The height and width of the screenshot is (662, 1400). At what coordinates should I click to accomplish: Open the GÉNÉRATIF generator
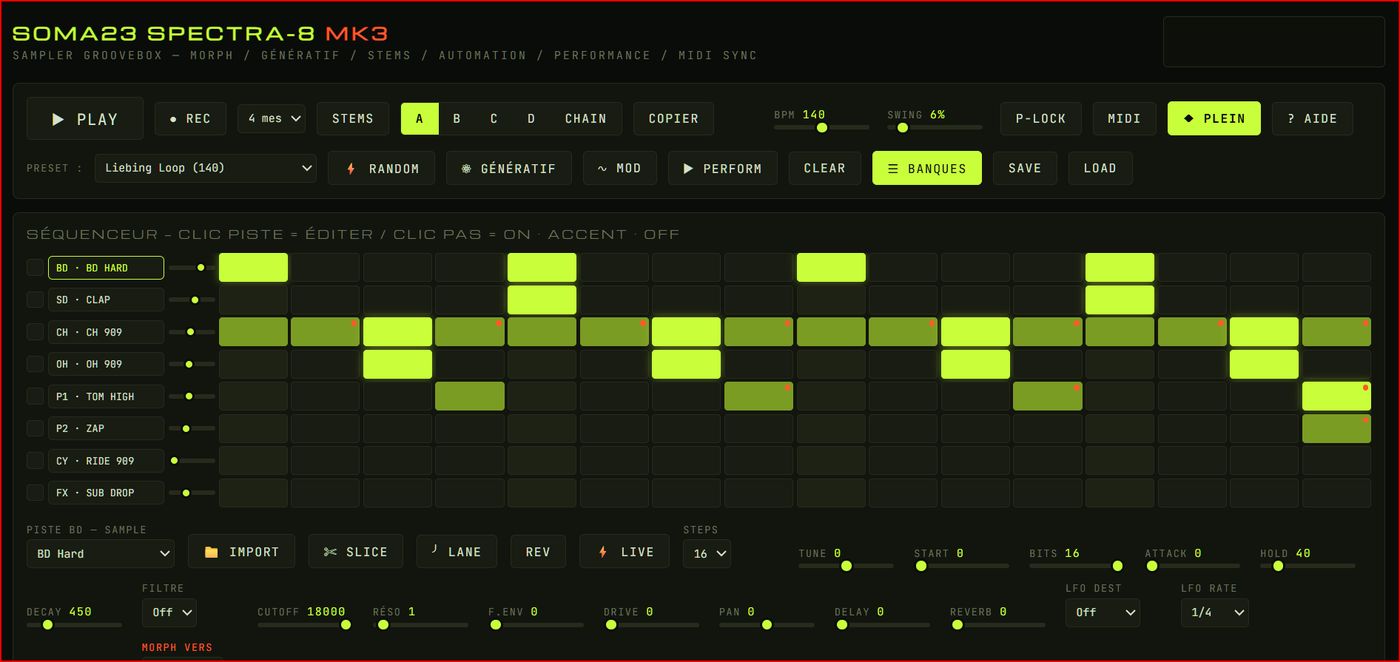pyautogui.click(x=508, y=168)
